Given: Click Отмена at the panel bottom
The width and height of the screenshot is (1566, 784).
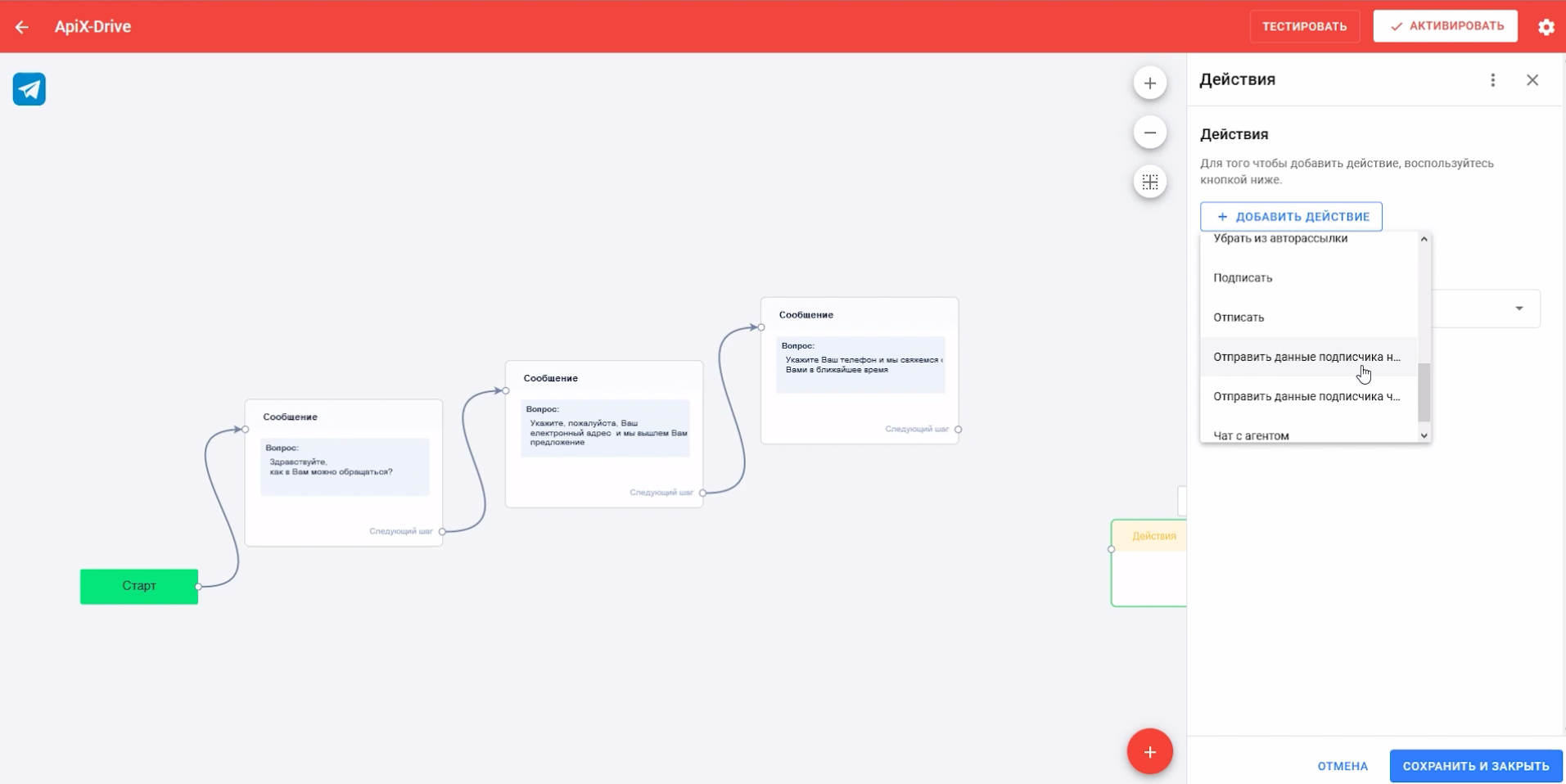Looking at the screenshot, I should (1343, 766).
